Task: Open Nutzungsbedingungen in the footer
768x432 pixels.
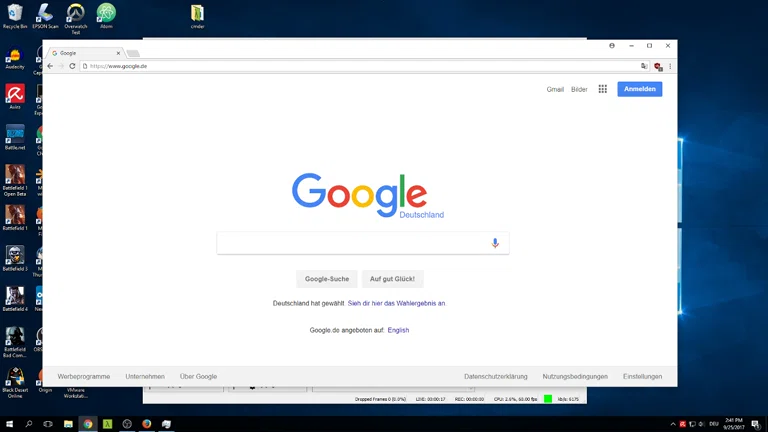Action: 575,376
